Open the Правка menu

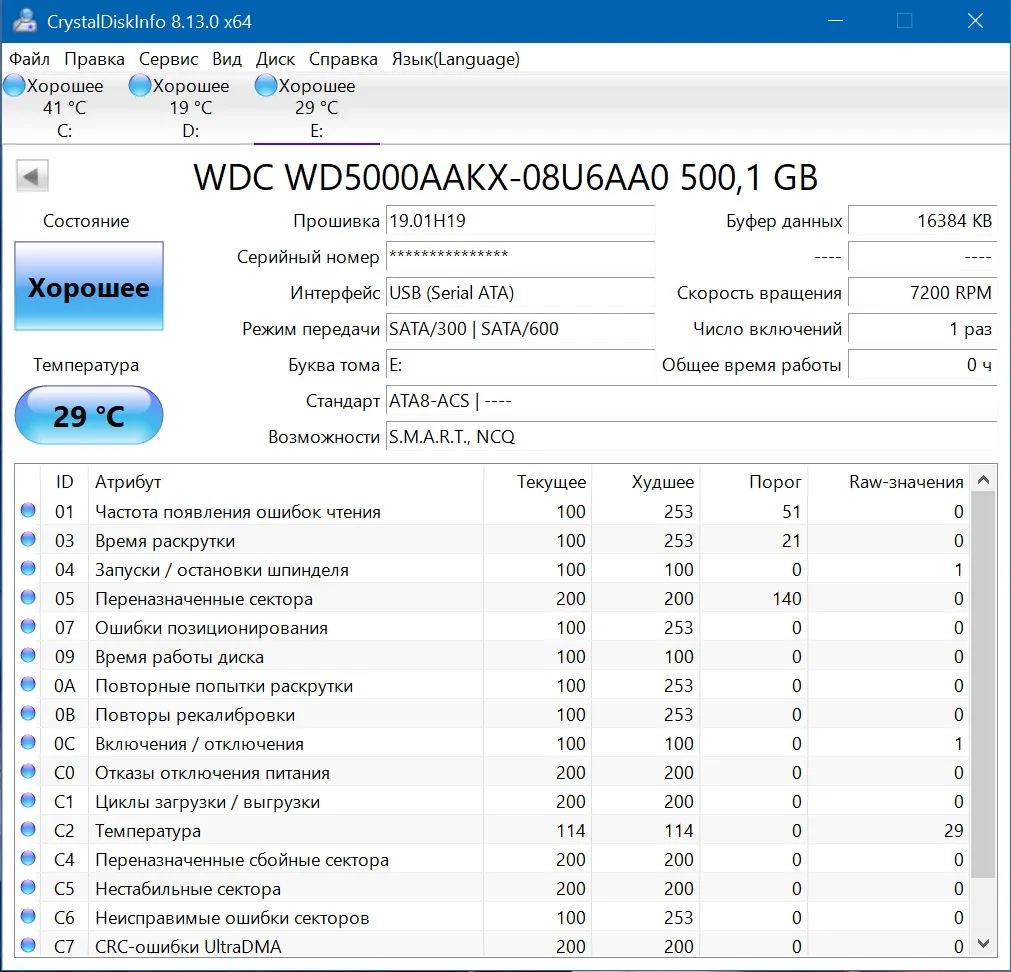pos(94,59)
